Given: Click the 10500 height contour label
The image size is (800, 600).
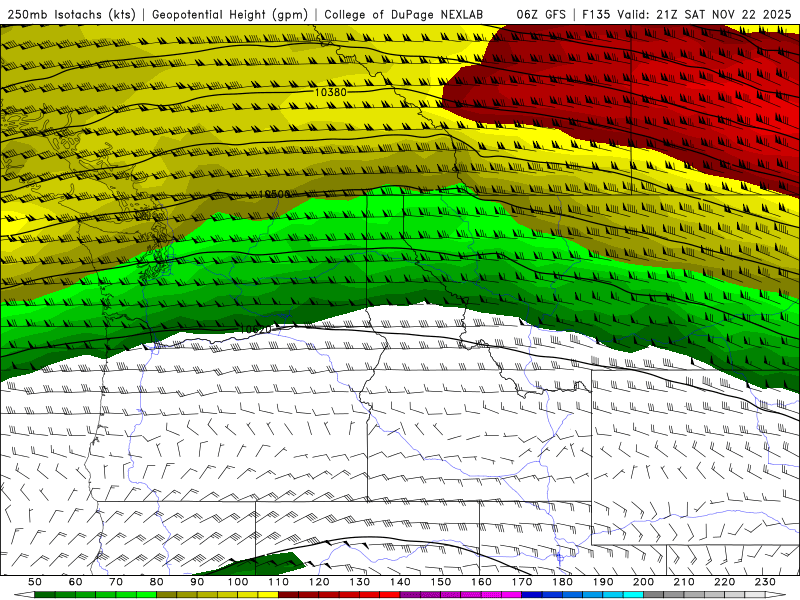Looking at the screenshot, I should point(274,194).
